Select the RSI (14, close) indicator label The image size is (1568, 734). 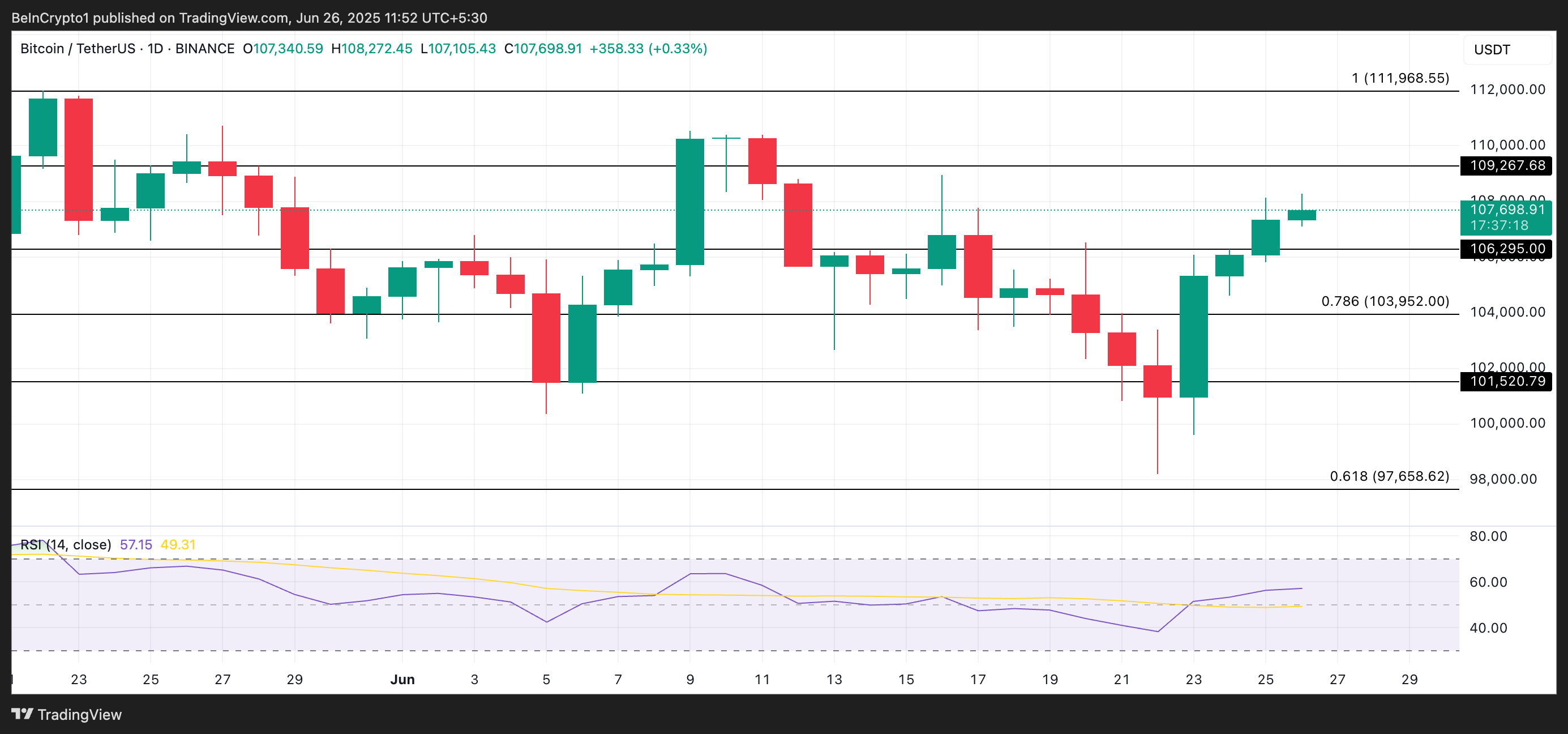(66, 545)
